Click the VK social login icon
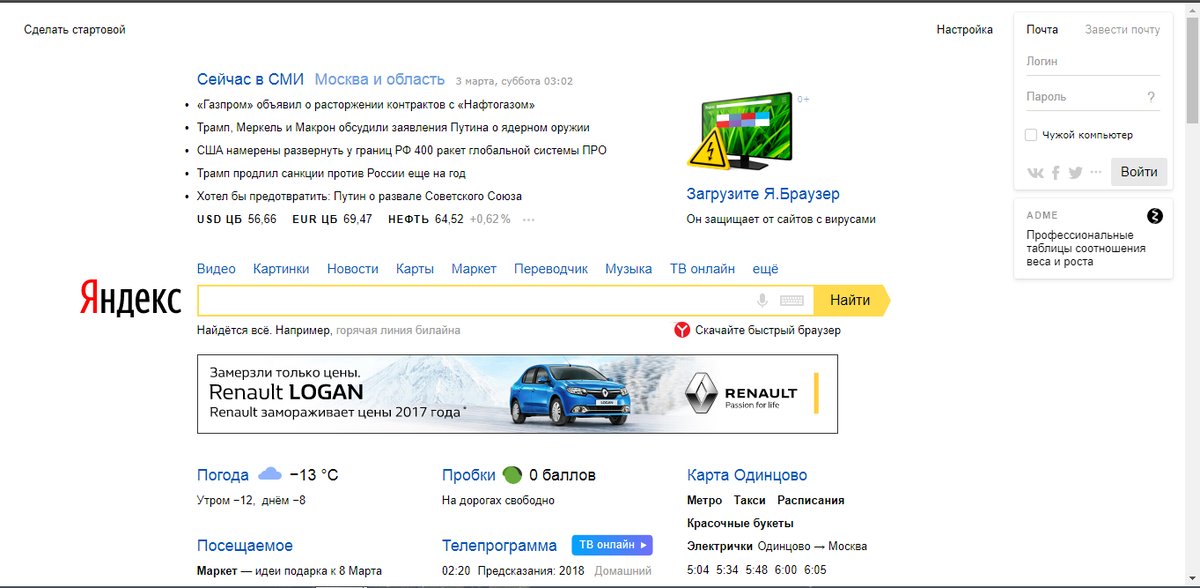 coord(1035,172)
